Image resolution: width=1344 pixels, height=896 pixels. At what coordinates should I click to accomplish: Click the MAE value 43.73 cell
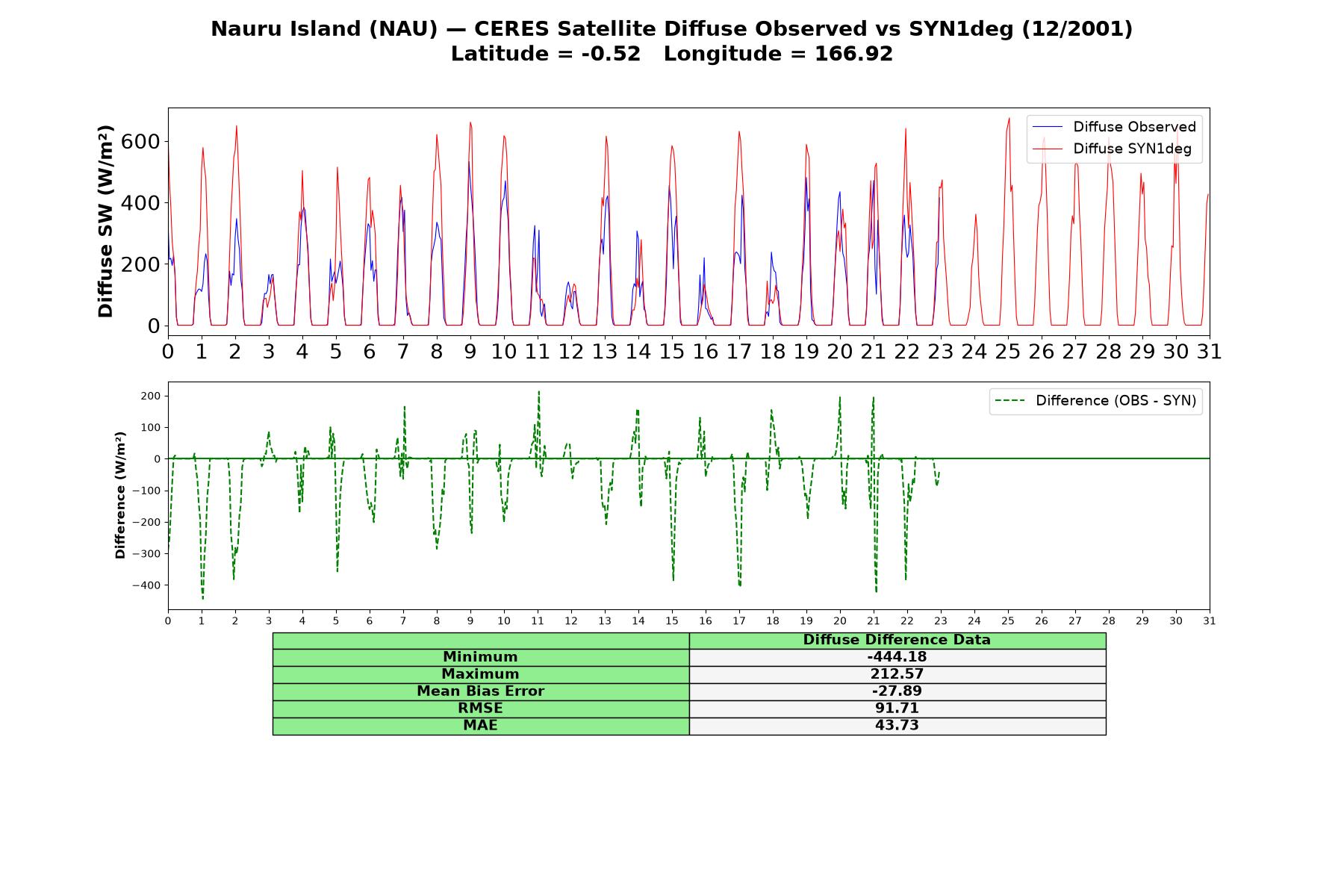click(x=897, y=726)
